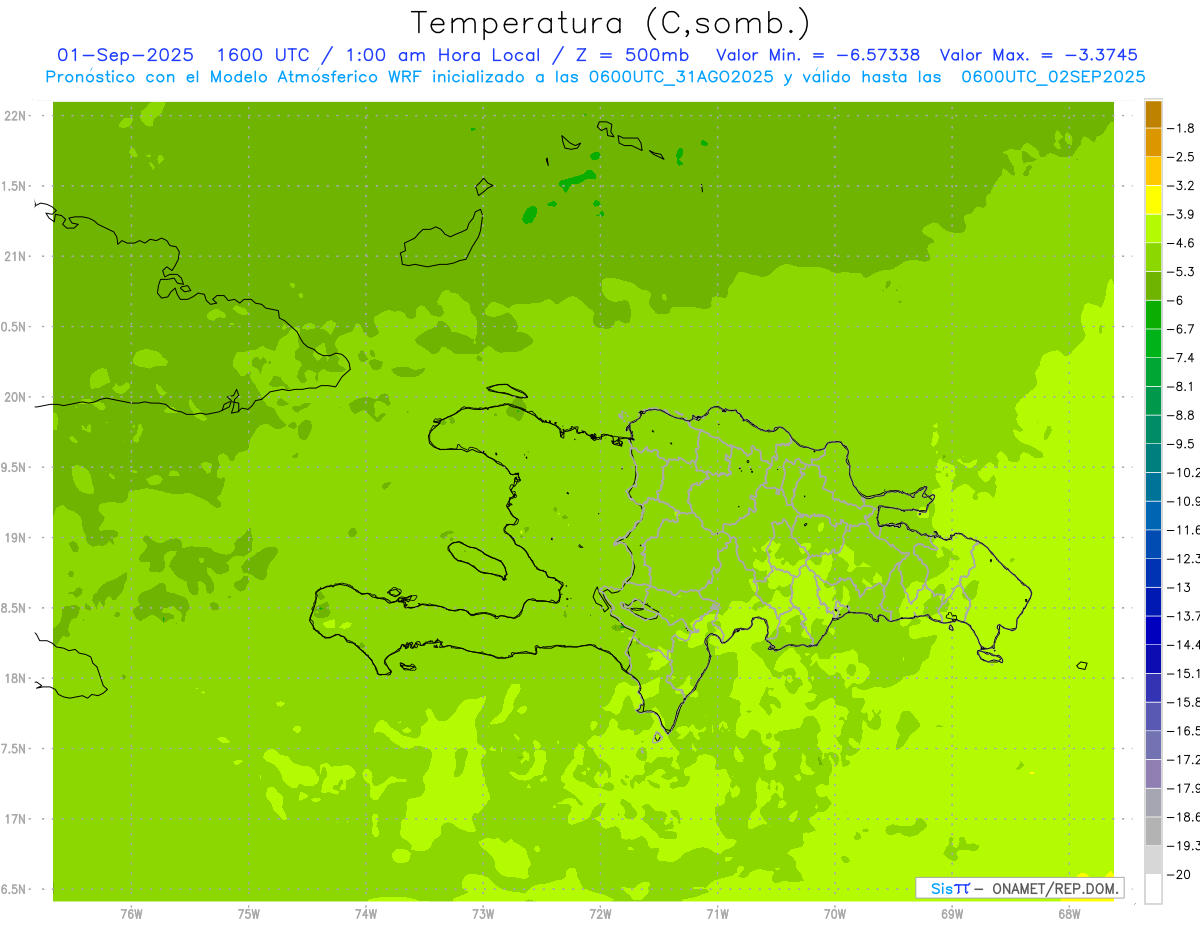Click the -4.6 colorbar label
Viewport: 1200px width, 927px height.
pos(1181,243)
